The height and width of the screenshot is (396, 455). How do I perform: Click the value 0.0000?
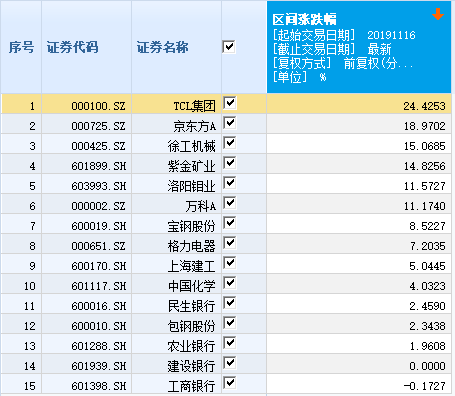point(427,366)
